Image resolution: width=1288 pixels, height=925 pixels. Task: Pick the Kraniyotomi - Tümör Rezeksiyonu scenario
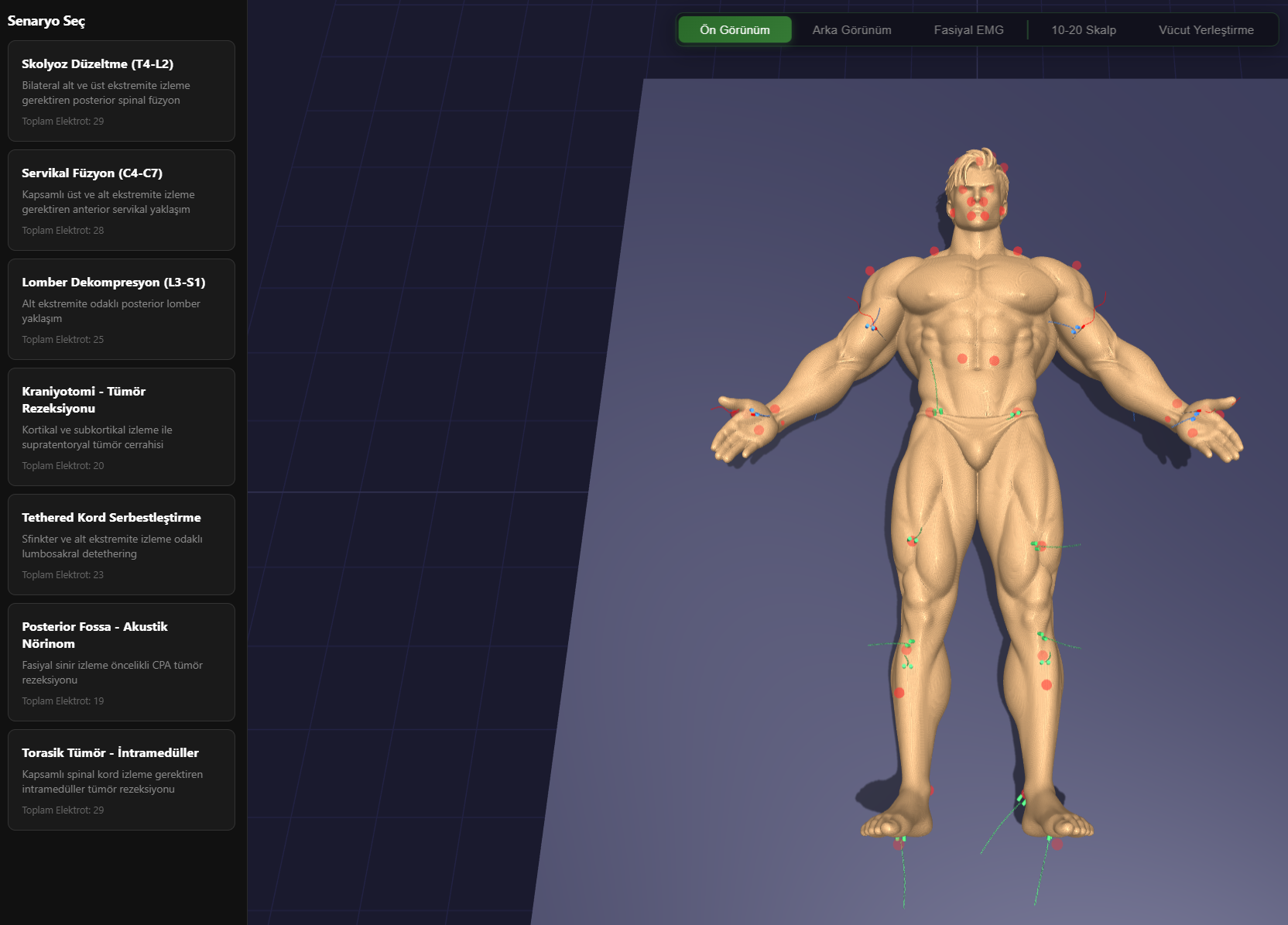(121, 427)
